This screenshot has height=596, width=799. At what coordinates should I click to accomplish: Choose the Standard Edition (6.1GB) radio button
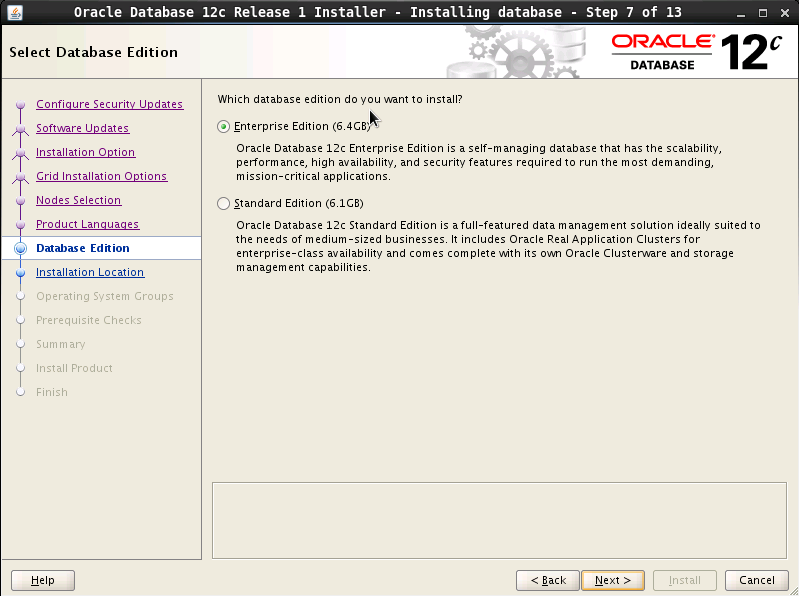pyautogui.click(x=223, y=204)
